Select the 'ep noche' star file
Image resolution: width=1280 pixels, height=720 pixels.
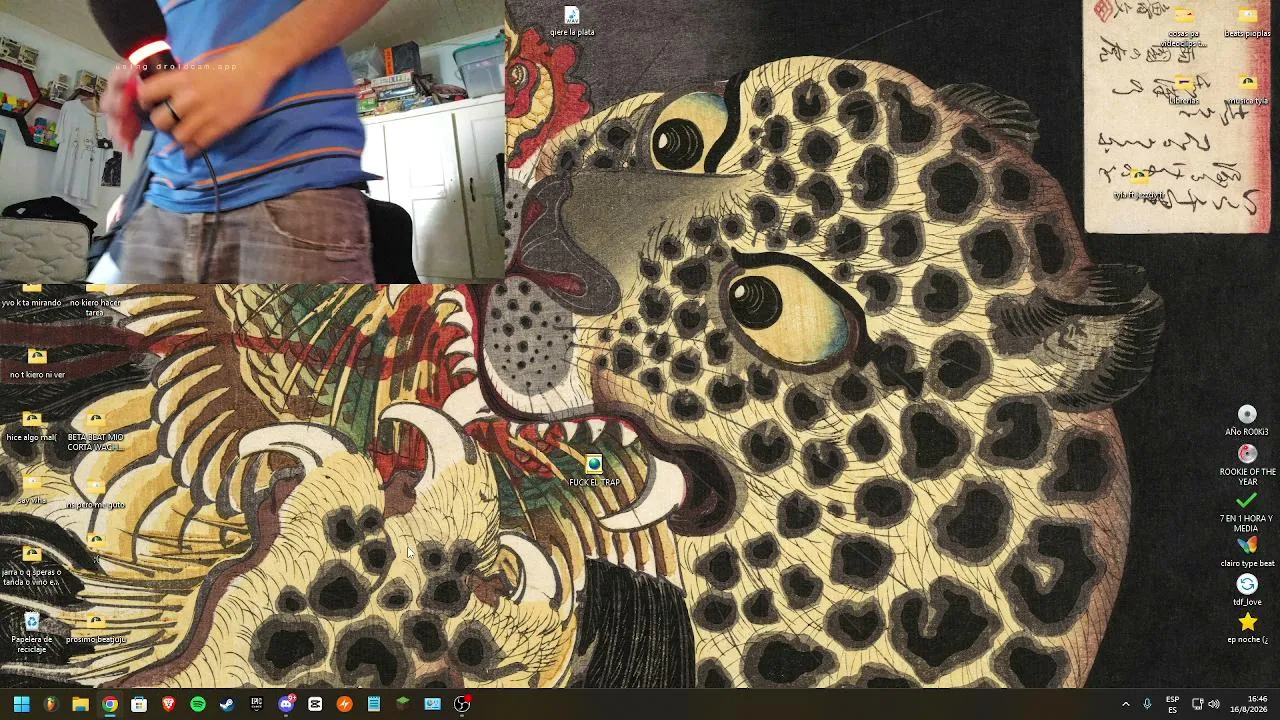pos(1247,629)
